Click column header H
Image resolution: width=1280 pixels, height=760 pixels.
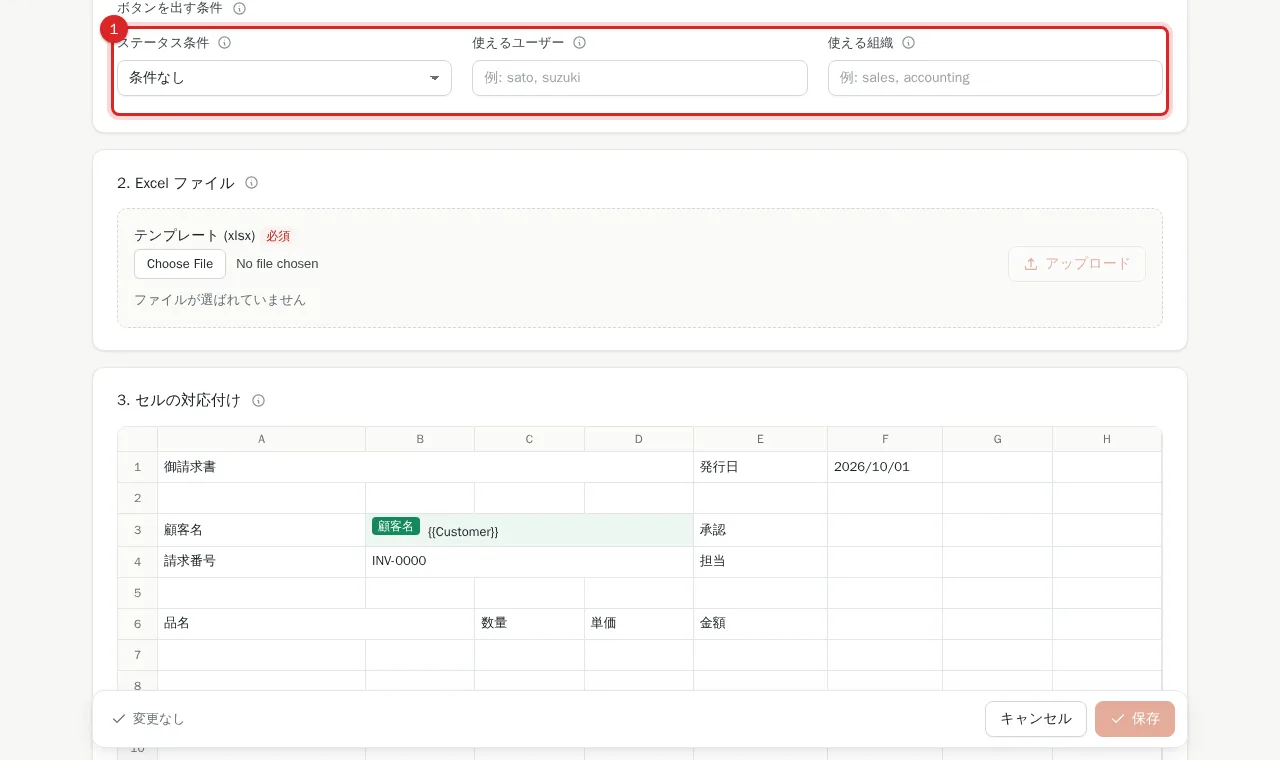[x=1107, y=439]
